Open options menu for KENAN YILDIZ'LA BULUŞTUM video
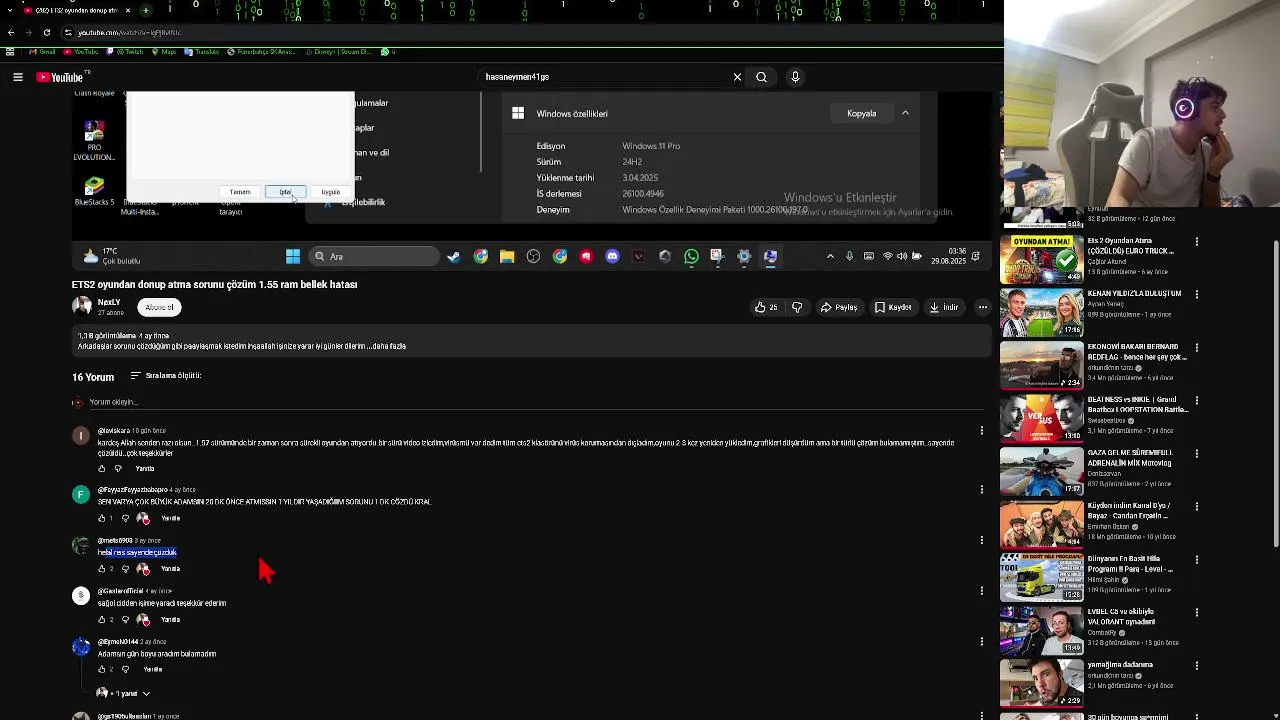This screenshot has width=1280, height=720. (x=1196, y=294)
